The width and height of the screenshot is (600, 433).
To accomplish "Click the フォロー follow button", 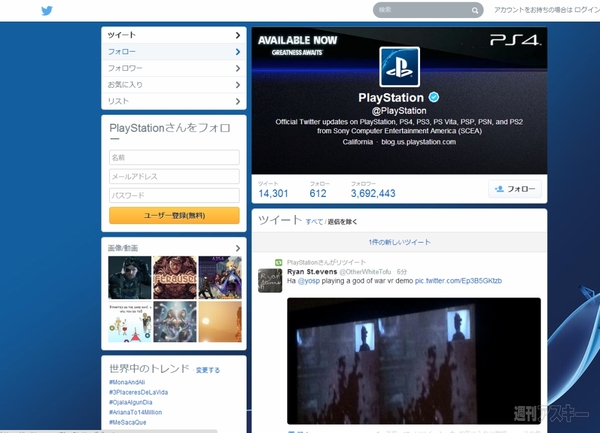I will pyautogui.click(x=515, y=189).
